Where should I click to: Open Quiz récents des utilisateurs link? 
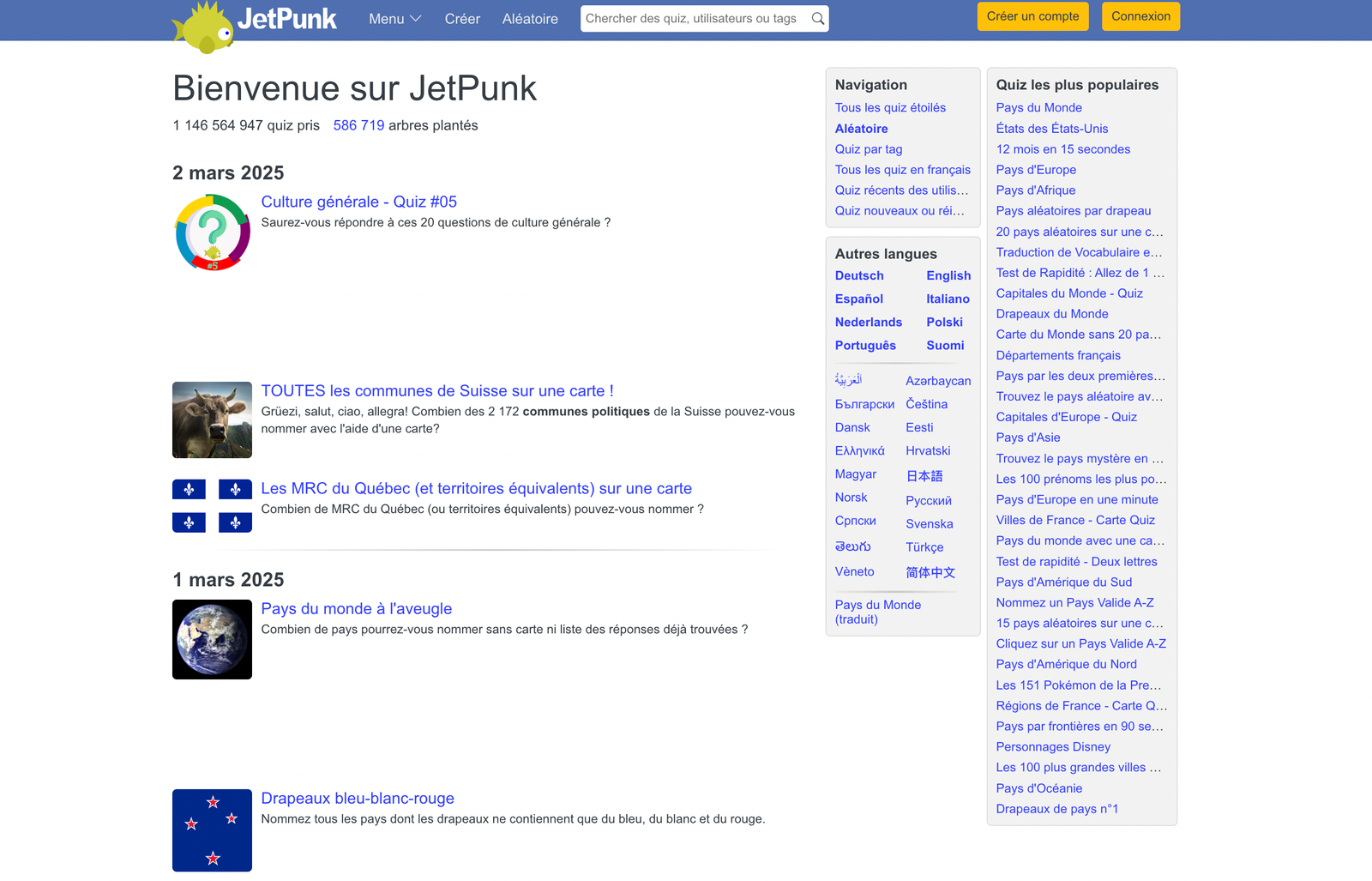click(902, 190)
